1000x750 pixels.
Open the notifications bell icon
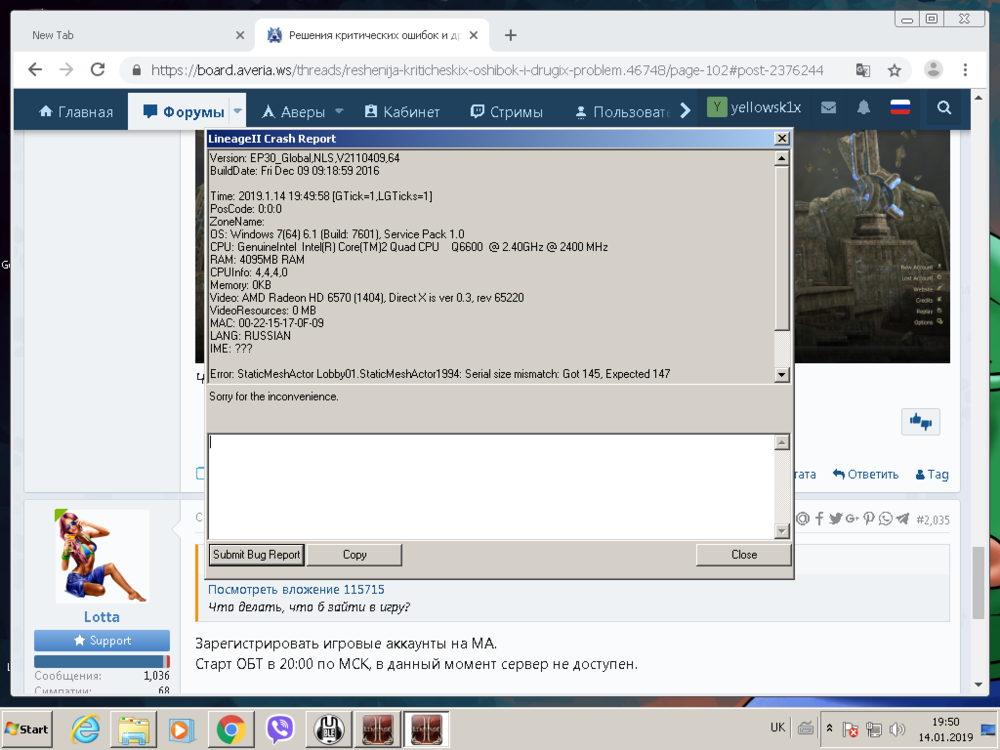pyautogui.click(x=863, y=108)
